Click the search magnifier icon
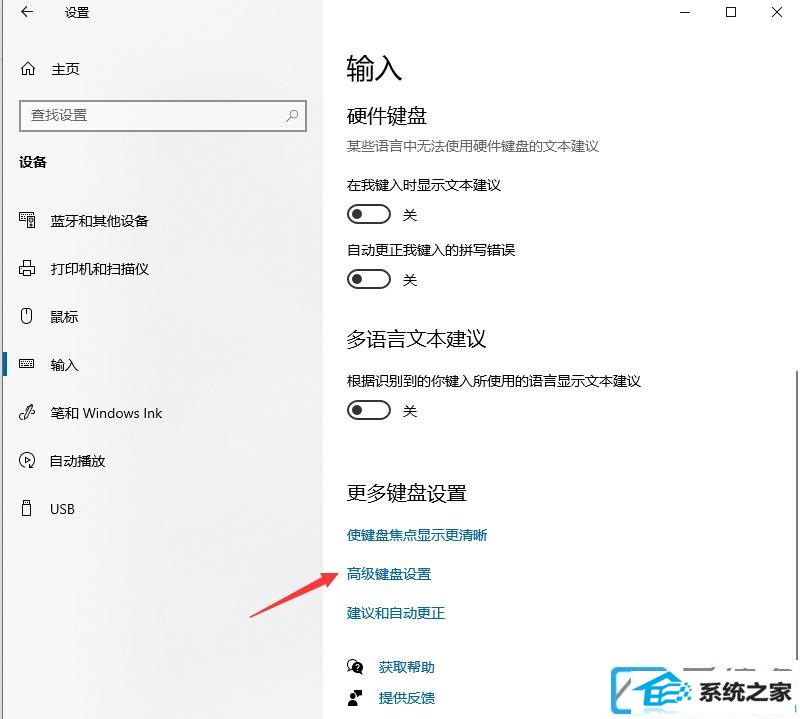The image size is (800, 719). [x=292, y=116]
